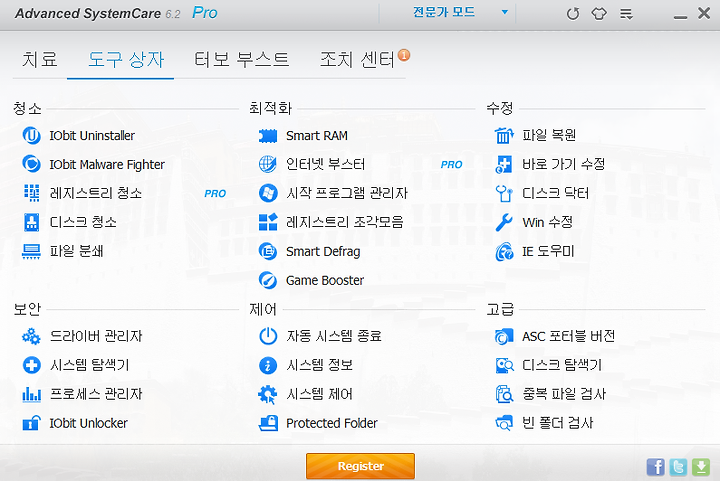720x481 pixels.
Task: Click the 프로세스 관리자 label
Action: (x=96, y=394)
